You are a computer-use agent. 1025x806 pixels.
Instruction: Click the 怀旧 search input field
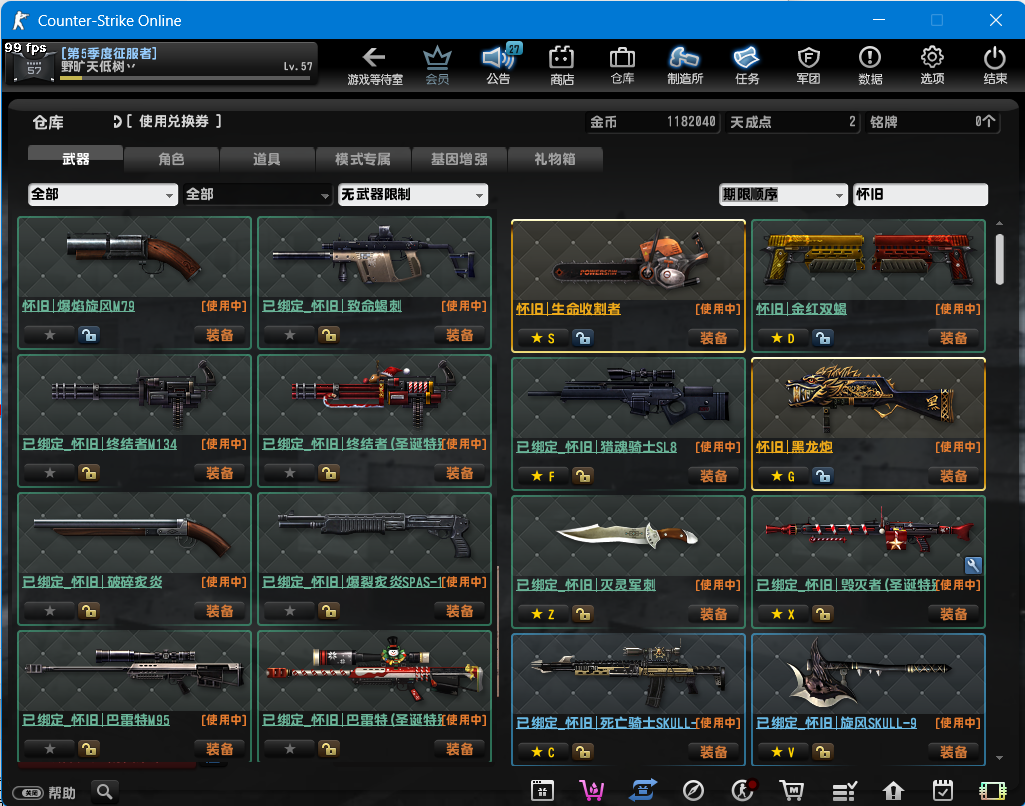(x=920, y=194)
